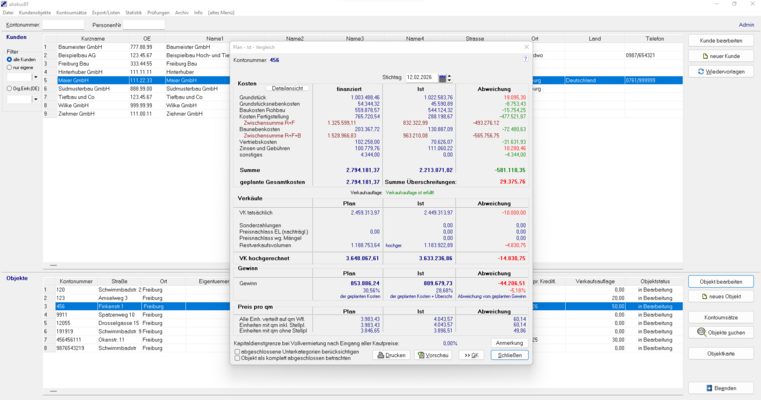Open the dropdown below 'nur eigene' filter
This screenshot has height=400, width=761.
click(35, 76)
